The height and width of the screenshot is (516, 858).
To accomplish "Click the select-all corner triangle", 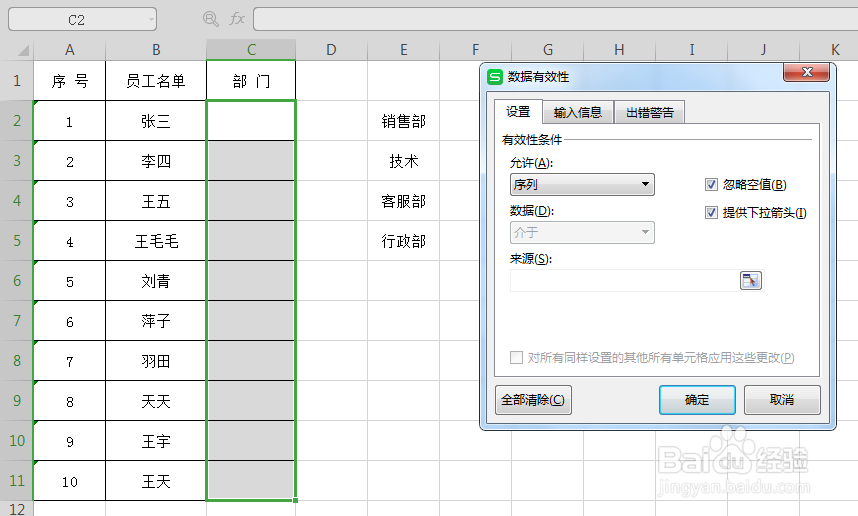I will (22, 50).
